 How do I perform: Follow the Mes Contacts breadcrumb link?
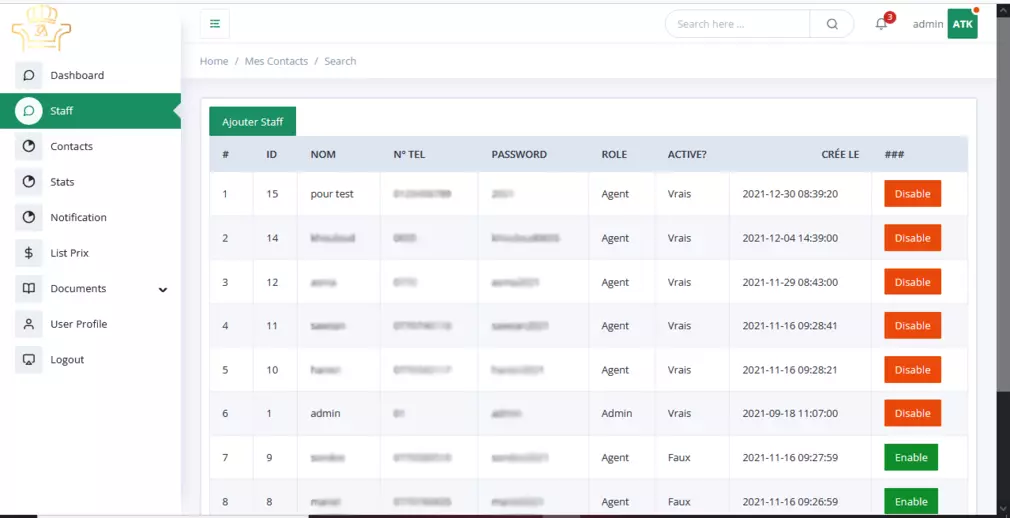click(276, 61)
